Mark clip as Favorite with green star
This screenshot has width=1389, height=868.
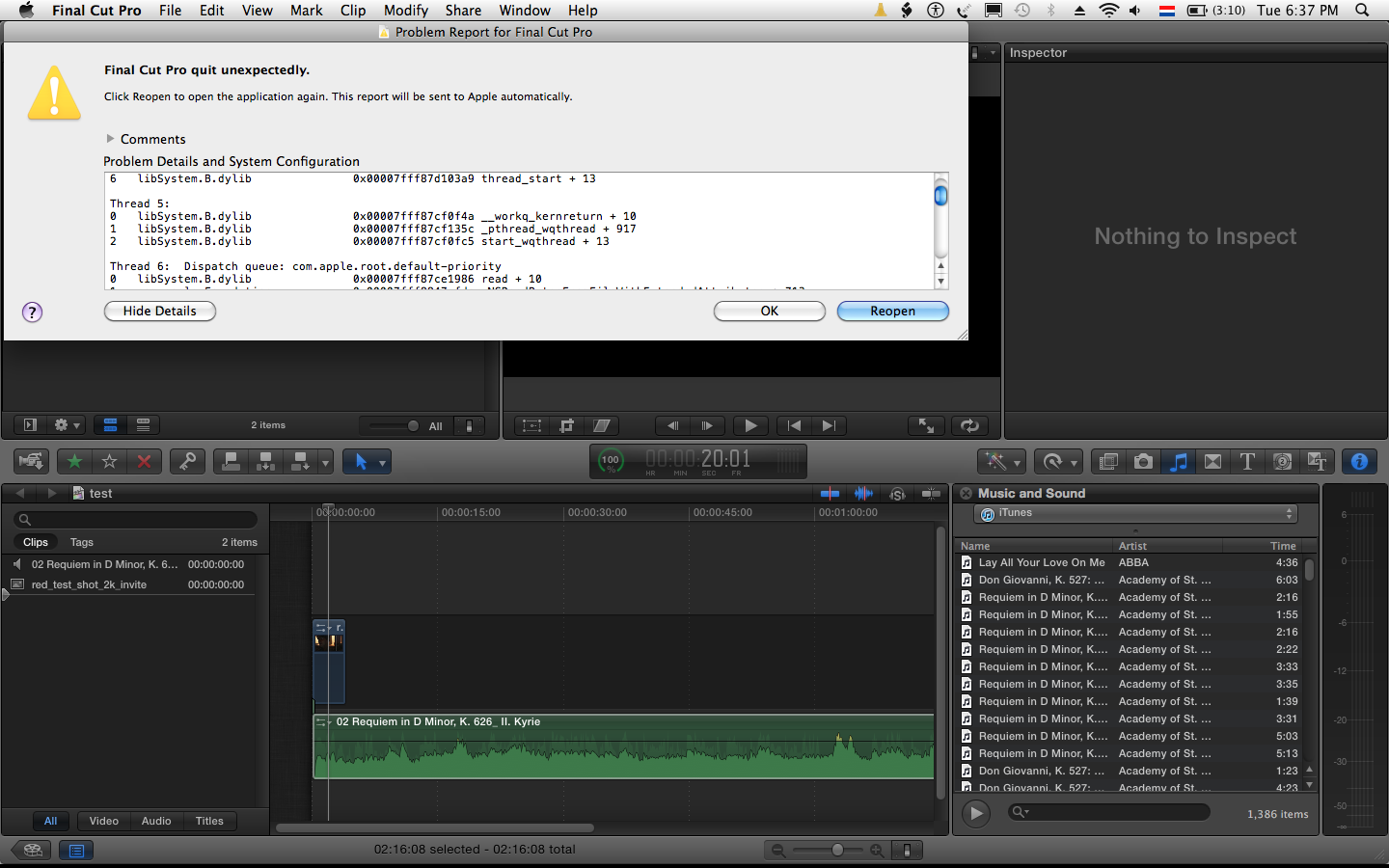[74, 462]
